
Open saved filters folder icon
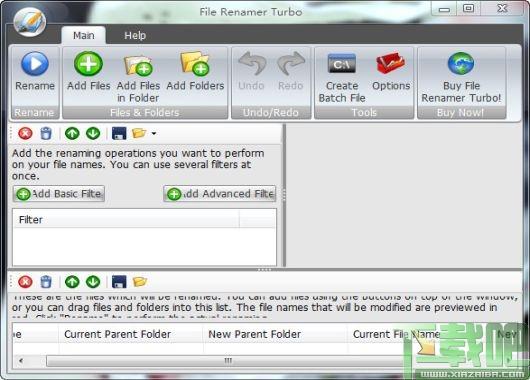click(x=139, y=133)
